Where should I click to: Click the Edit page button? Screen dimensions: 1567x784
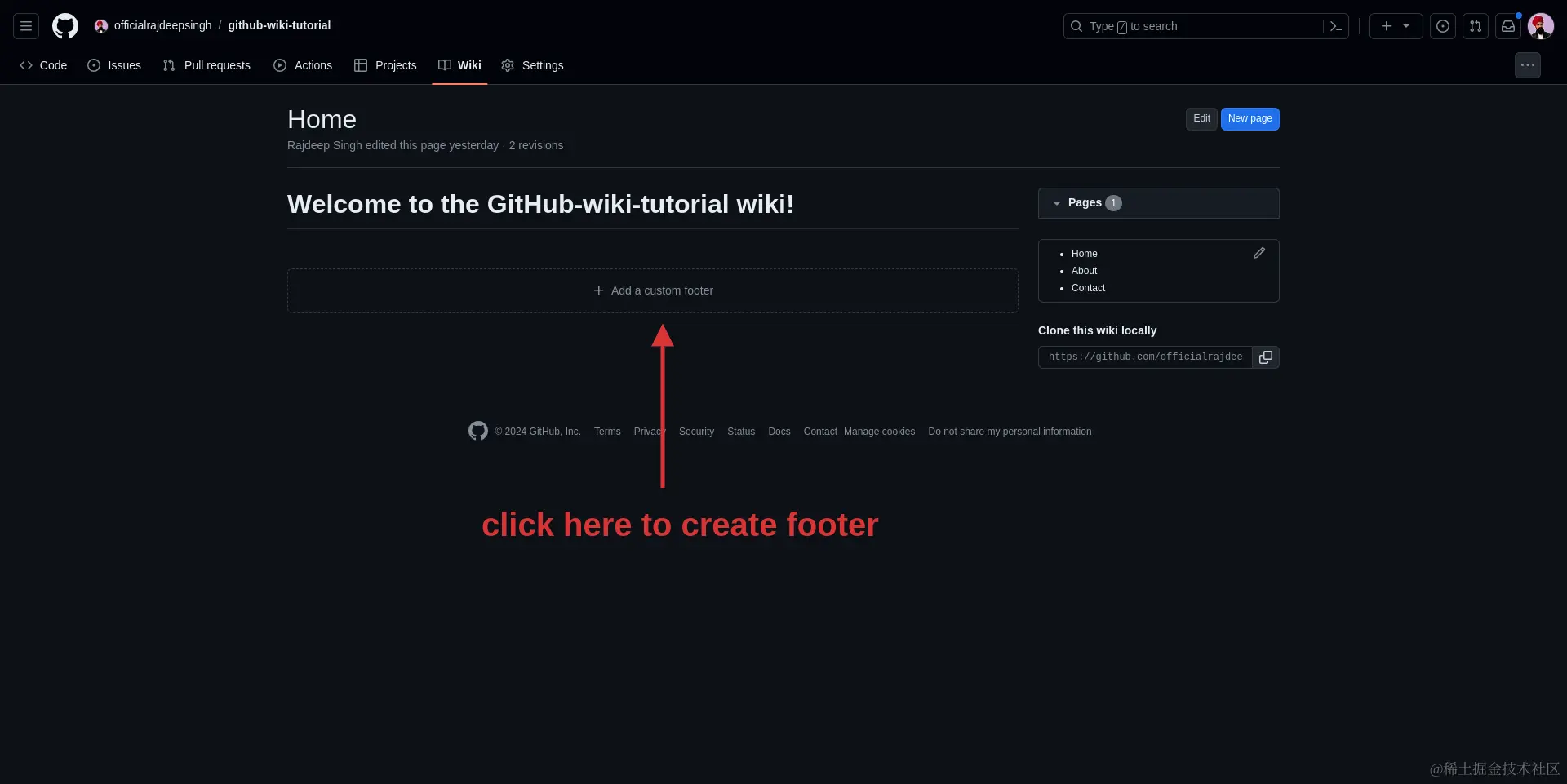(1201, 119)
